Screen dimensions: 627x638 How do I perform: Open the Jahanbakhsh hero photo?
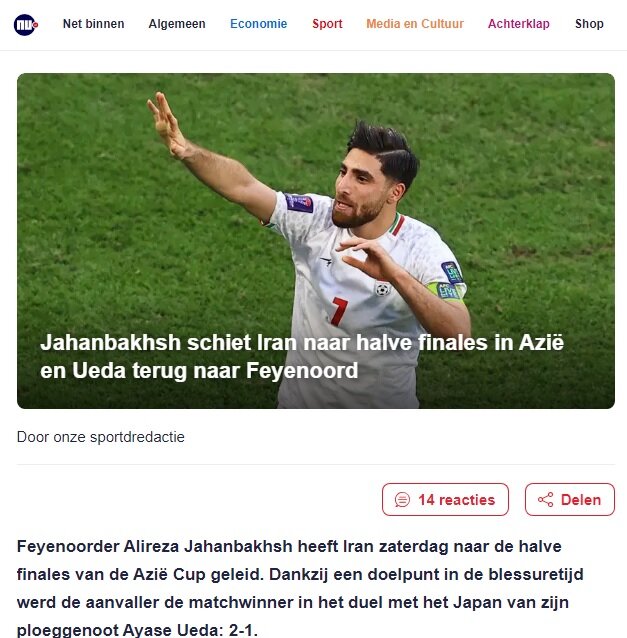[316, 241]
